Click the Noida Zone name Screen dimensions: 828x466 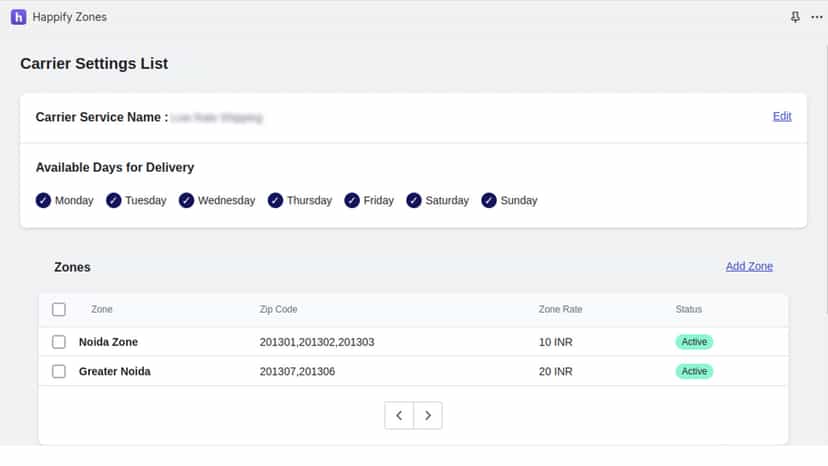pos(108,342)
